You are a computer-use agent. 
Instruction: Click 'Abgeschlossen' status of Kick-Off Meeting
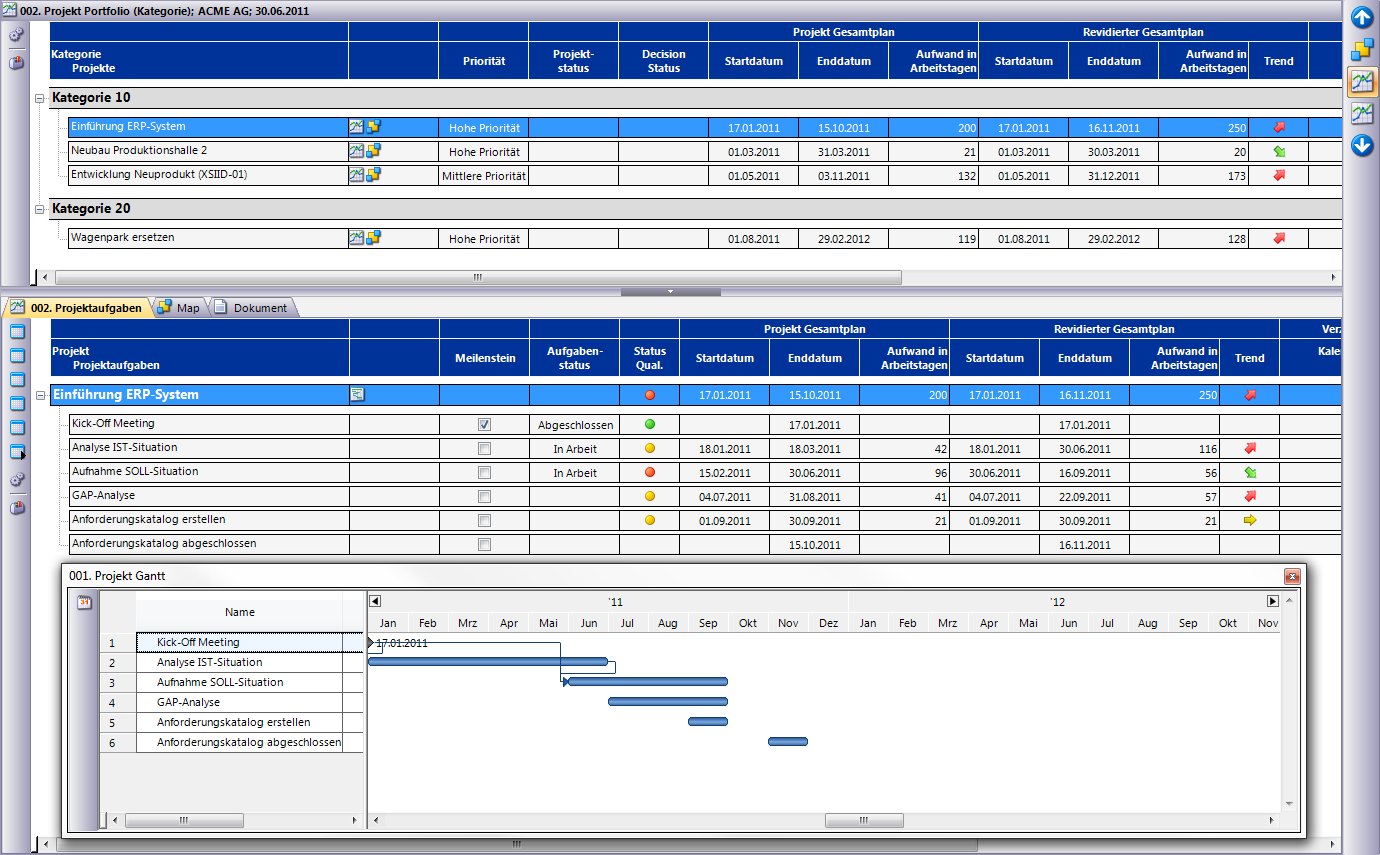pos(575,425)
